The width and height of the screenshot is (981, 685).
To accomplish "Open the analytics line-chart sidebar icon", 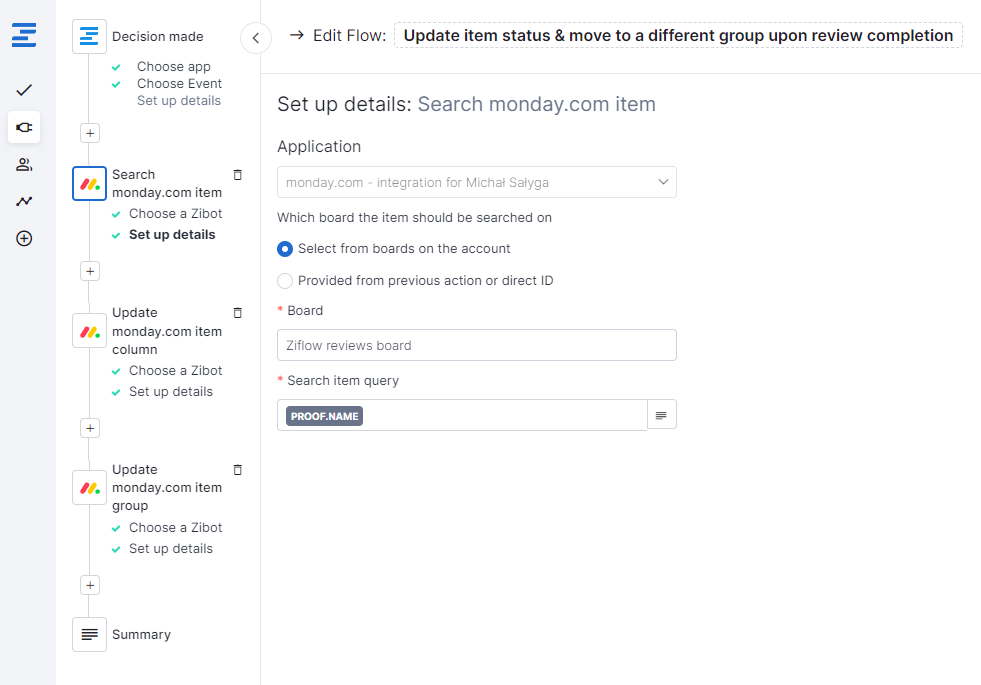I will coord(24,201).
